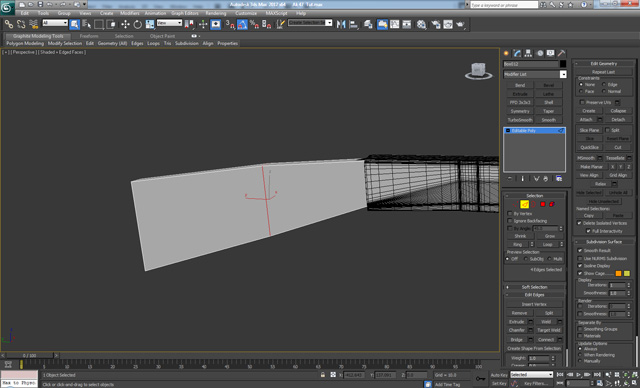Click the Mirror tool icon
Screen dimensions: 640x388
(341, 24)
